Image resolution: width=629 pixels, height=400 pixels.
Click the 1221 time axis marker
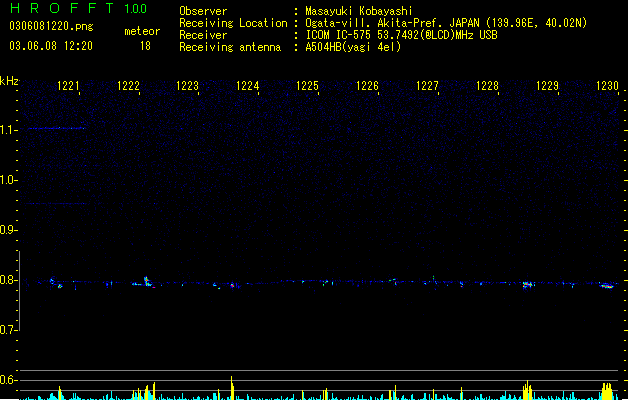[68, 86]
